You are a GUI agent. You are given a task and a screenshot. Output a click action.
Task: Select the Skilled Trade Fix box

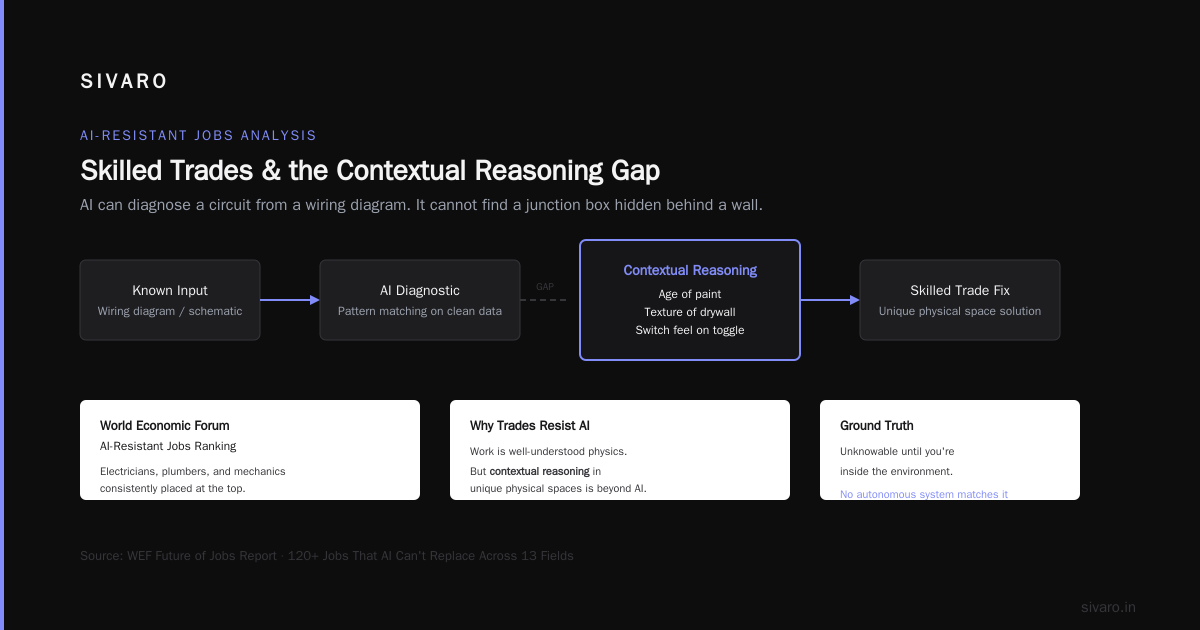pos(960,300)
